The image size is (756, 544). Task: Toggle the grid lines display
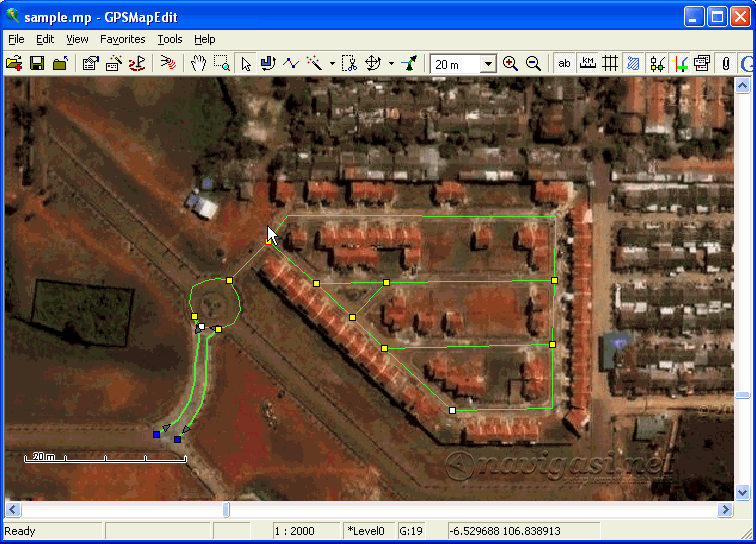609,63
